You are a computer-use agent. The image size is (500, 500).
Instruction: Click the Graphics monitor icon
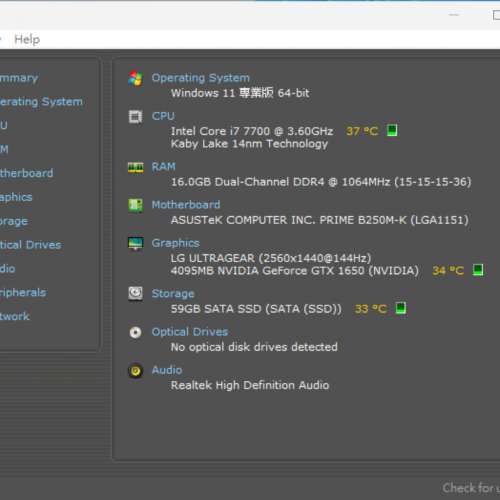pos(136,243)
